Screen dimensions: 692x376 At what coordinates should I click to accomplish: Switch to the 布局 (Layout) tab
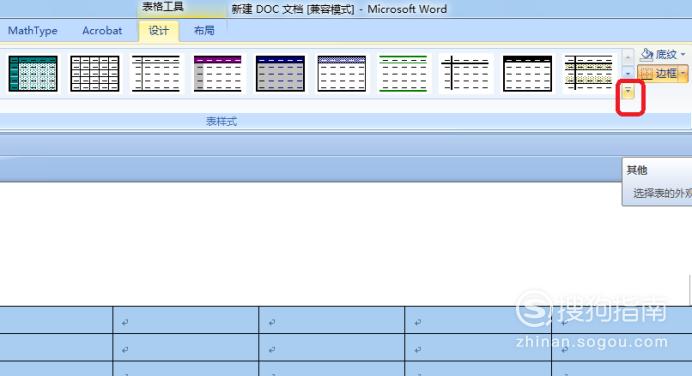click(x=204, y=31)
